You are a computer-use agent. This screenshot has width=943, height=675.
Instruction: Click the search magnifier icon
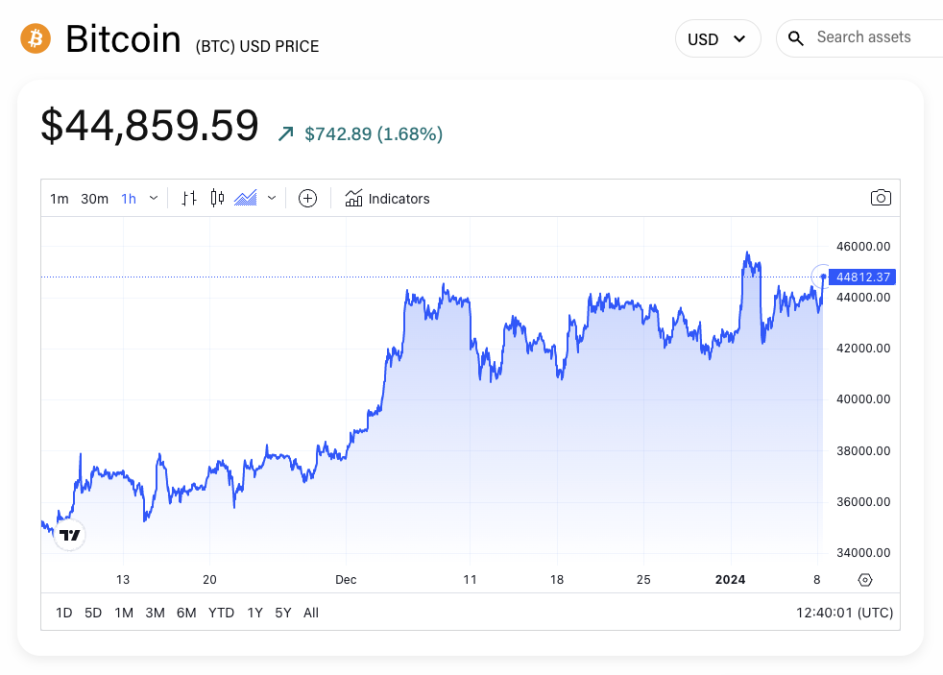(x=795, y=37)
